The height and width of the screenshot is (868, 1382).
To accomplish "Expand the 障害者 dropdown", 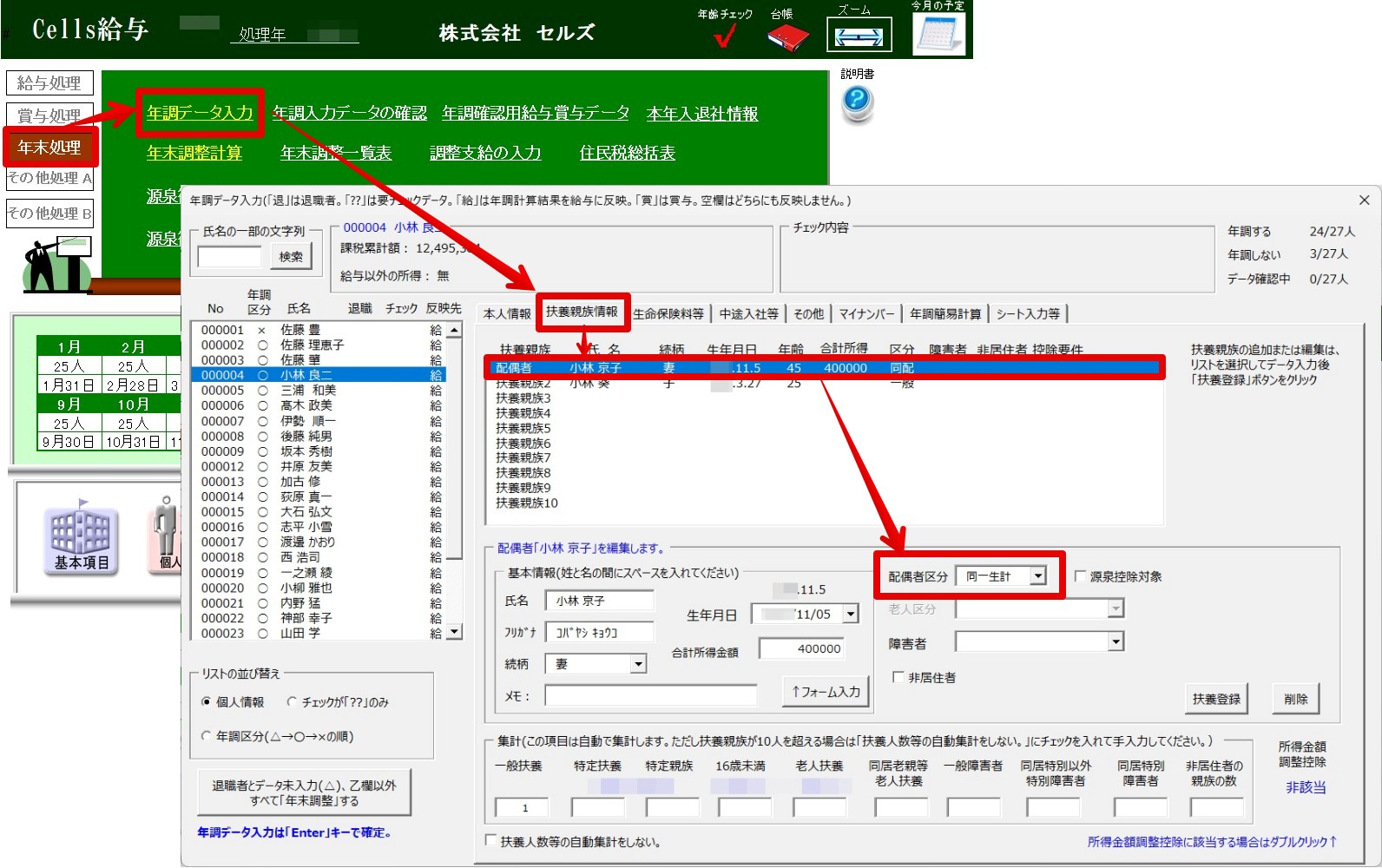I will 1115,642.
